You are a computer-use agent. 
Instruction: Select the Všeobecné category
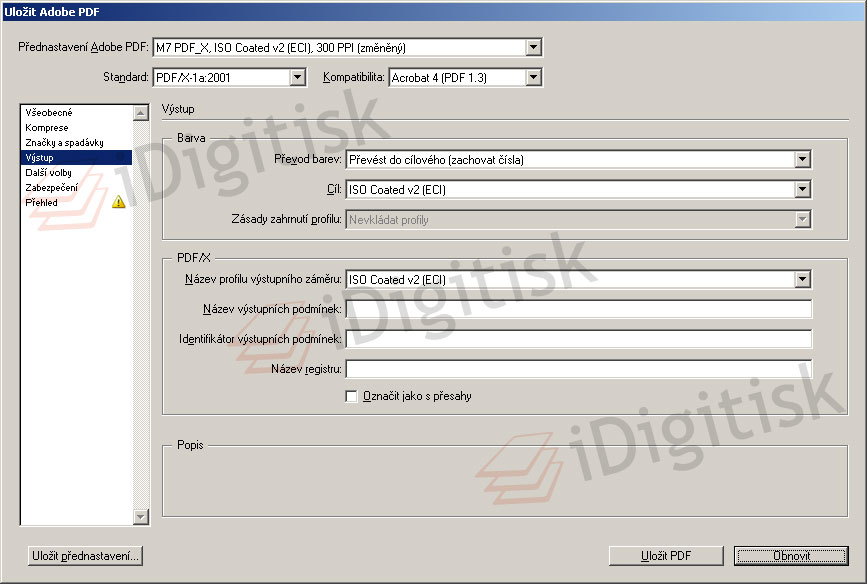76,113
